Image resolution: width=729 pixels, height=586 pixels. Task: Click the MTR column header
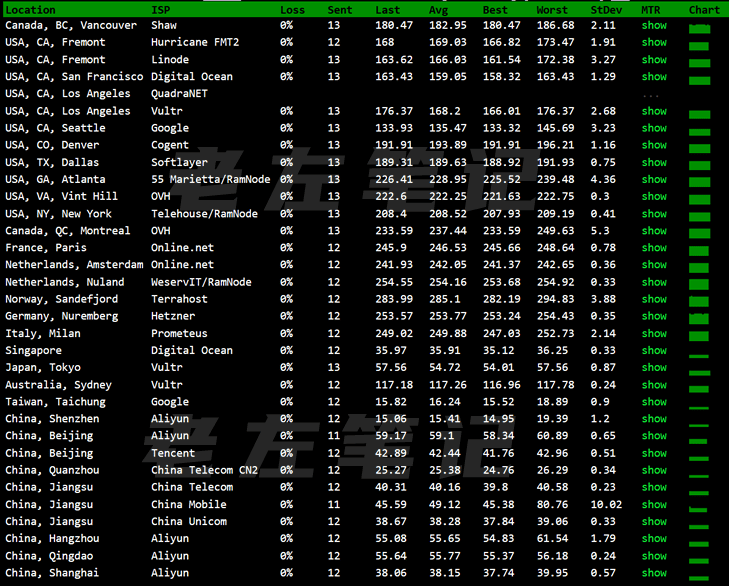pos(651,10)
